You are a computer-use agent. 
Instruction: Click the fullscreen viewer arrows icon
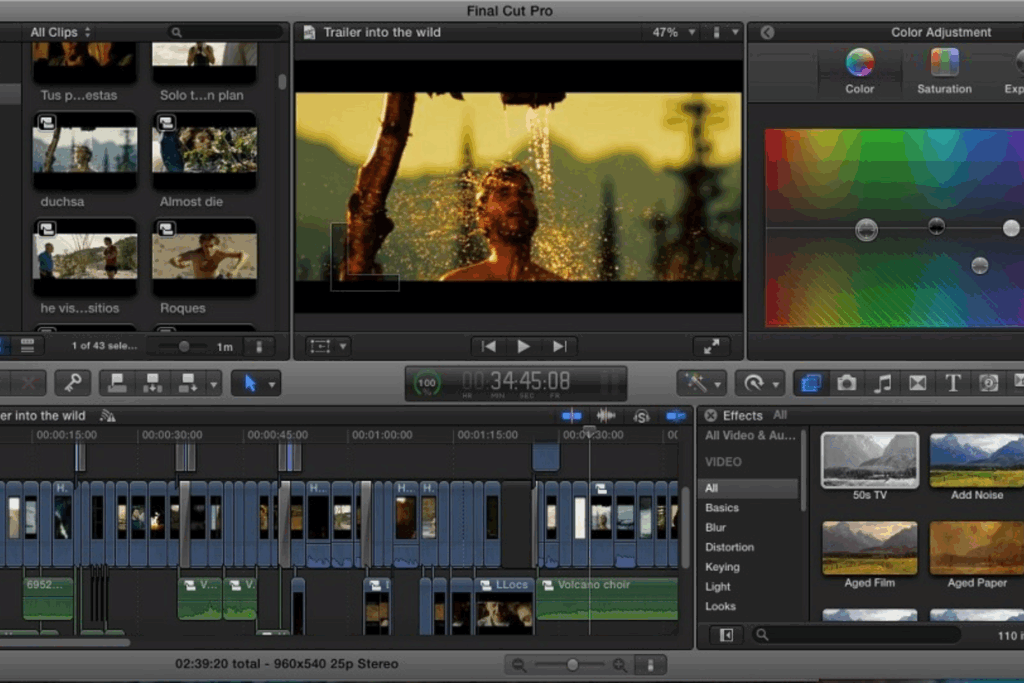pos(711,346)
